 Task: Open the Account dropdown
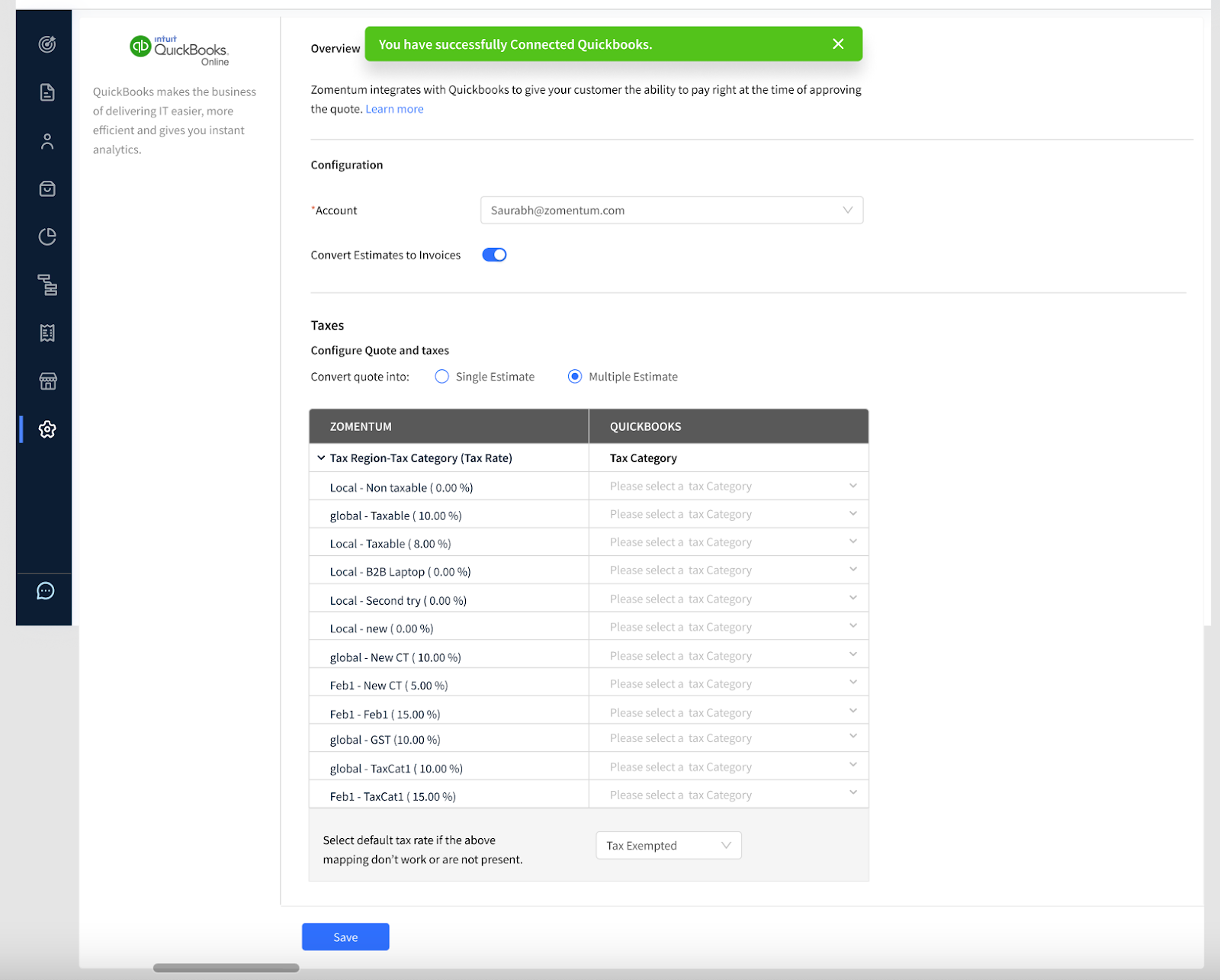672,210
